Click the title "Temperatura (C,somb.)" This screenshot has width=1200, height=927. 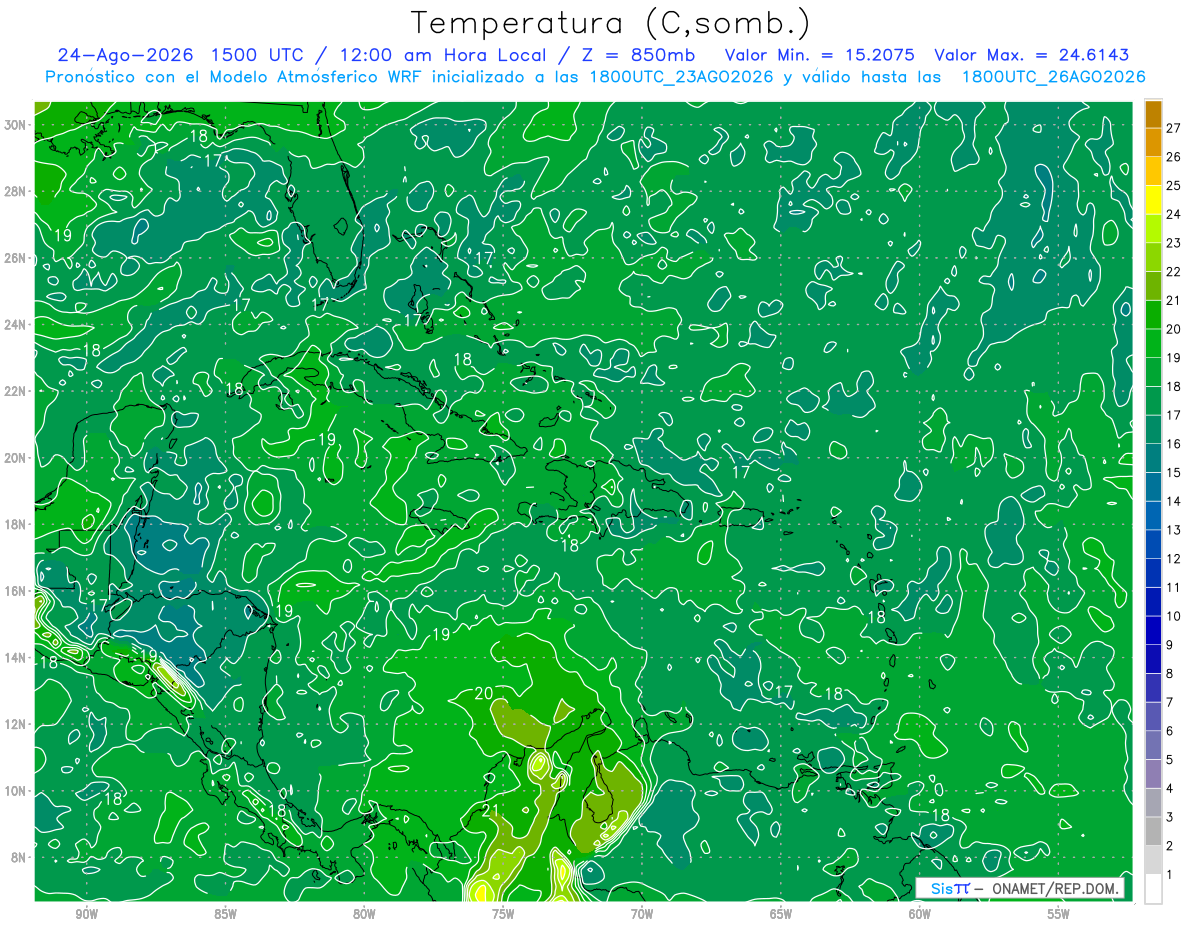(x=610, y=23)
